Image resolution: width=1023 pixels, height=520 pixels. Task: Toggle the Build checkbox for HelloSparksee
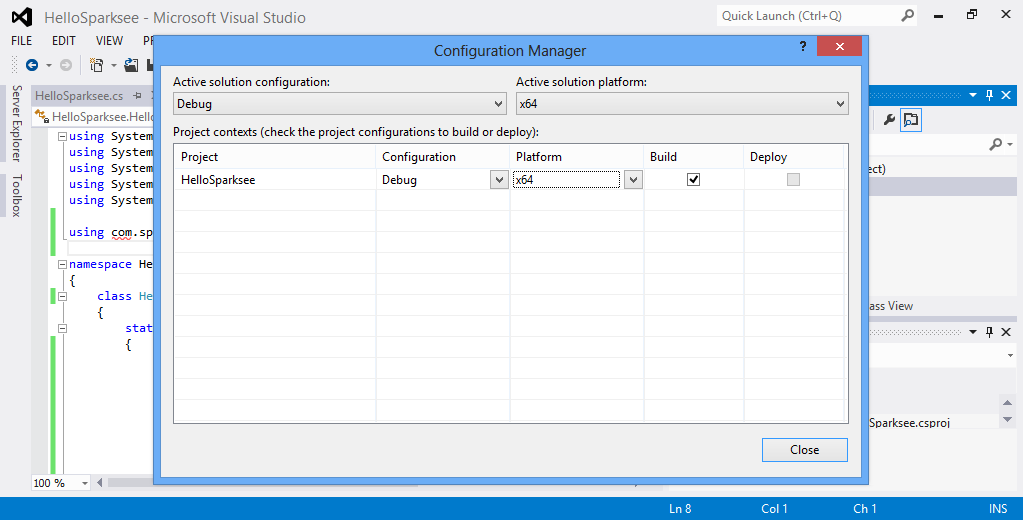(694, 179)
